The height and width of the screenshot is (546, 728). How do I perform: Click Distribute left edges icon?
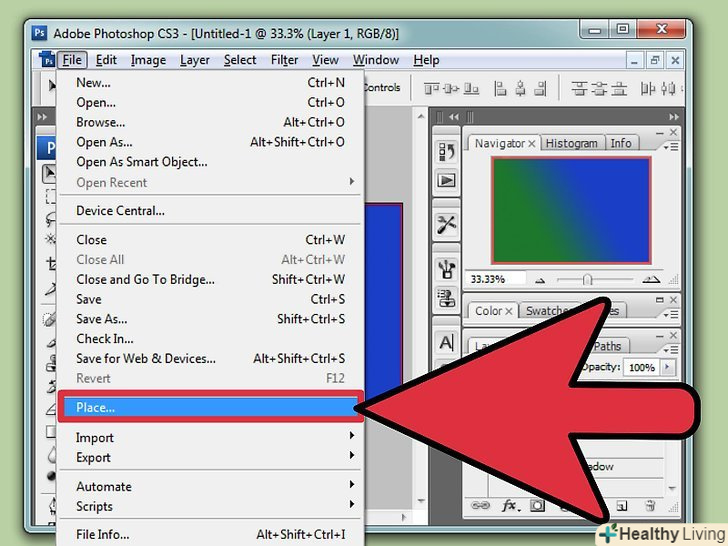(648, 88)
